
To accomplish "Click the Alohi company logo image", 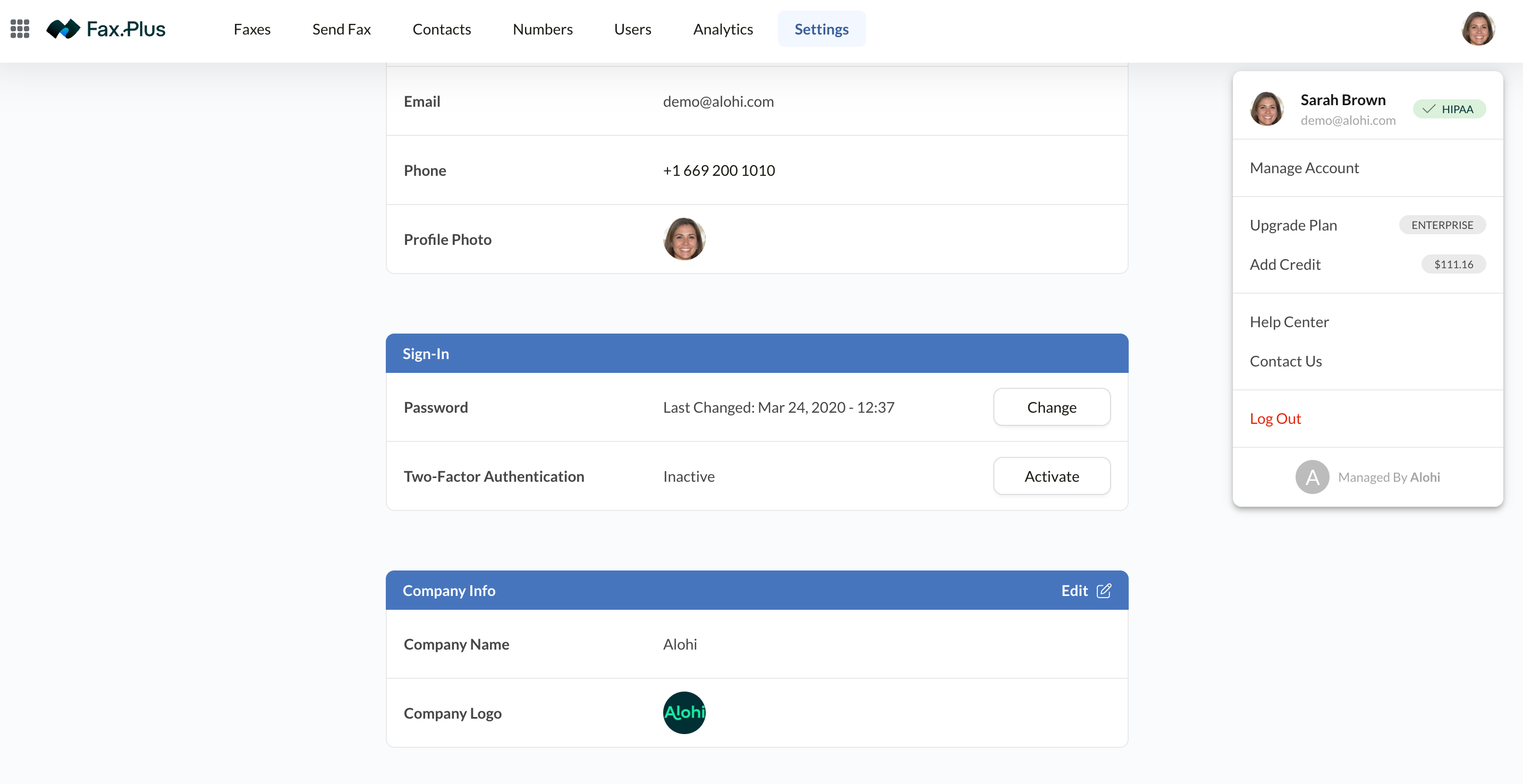I will pyautogui.click(x=684, y=712).
